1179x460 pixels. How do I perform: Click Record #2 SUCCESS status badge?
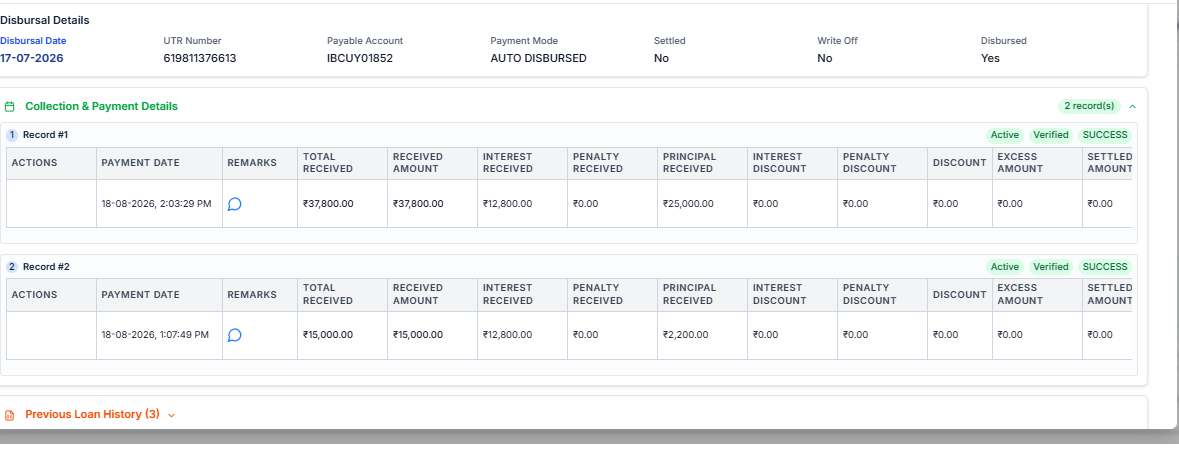pos(1105,267)
